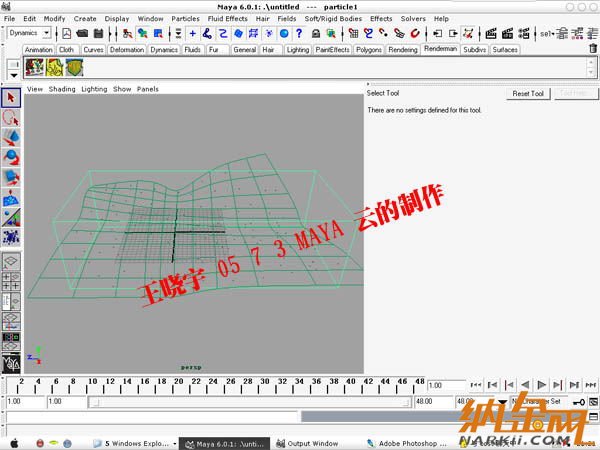
Task: Select by object type mode icon
Action: click(143, 34)
